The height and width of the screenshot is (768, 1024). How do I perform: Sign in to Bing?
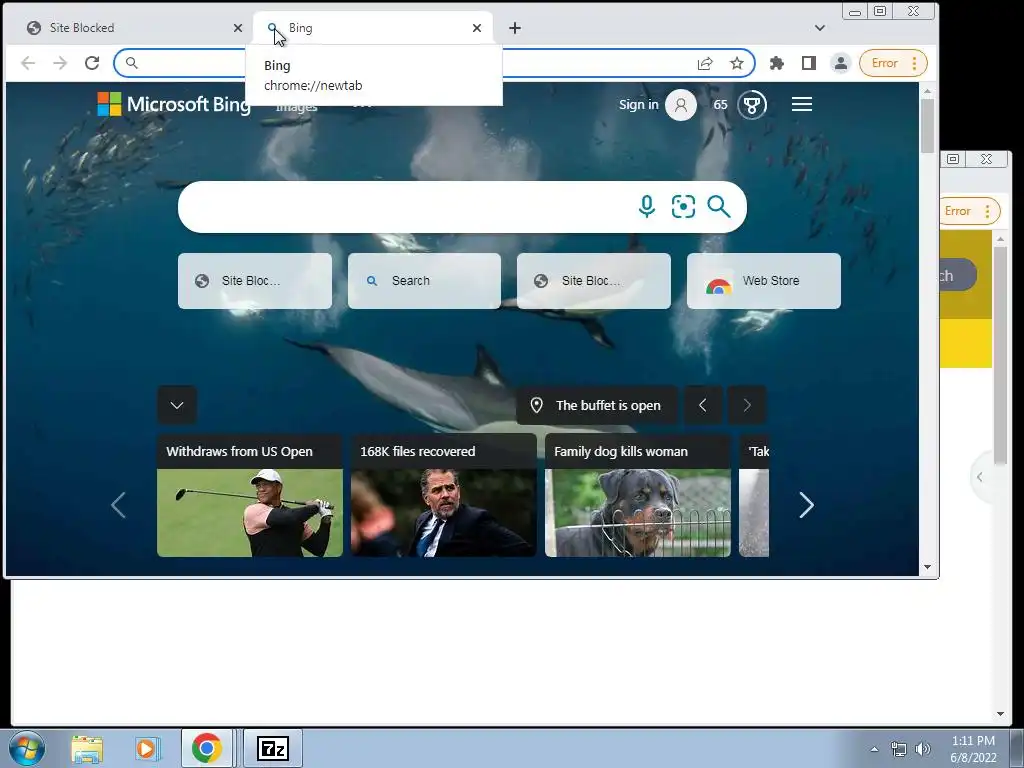click(638, 104)
